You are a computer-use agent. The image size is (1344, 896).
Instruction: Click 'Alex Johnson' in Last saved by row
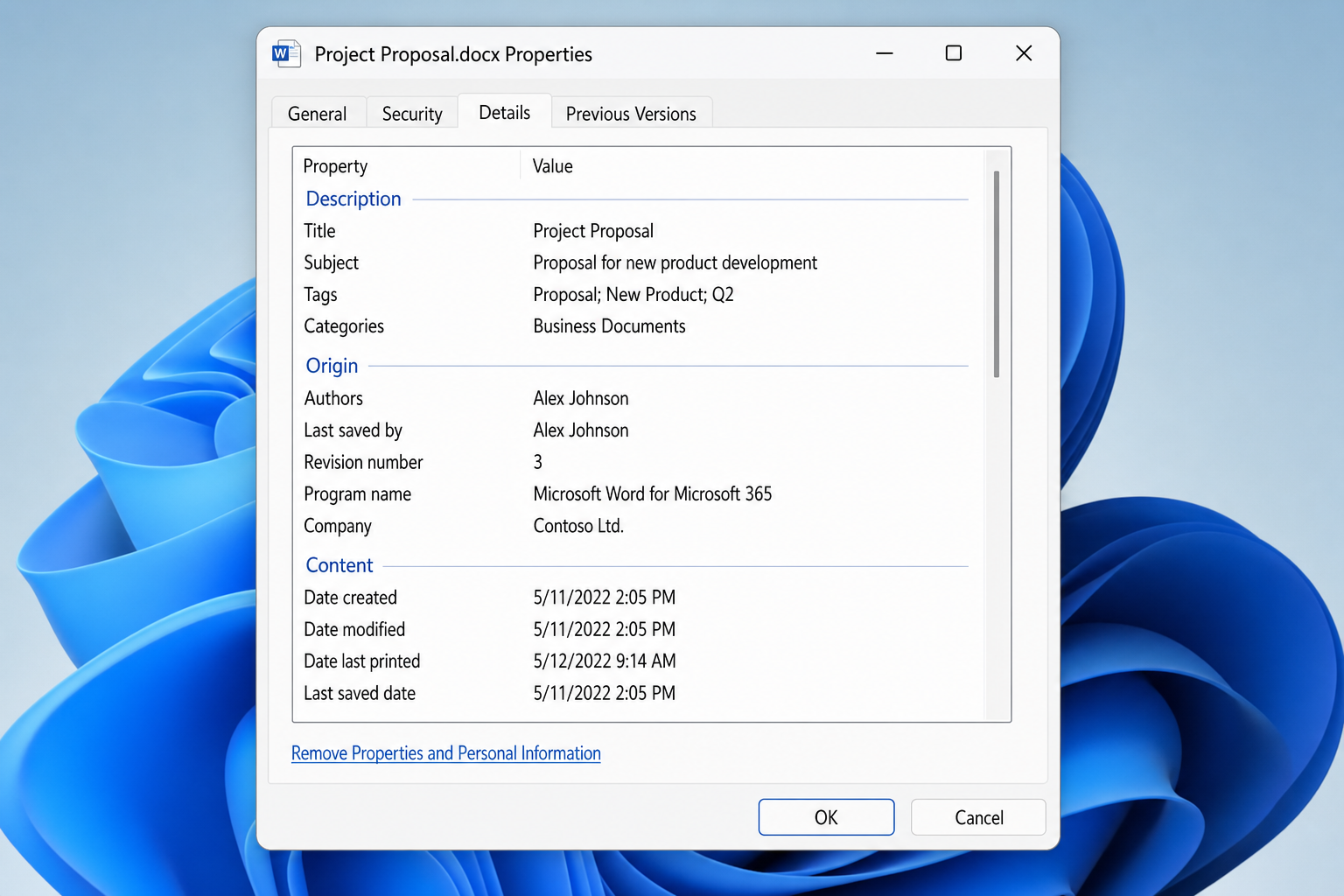click(x=581, y=430)
